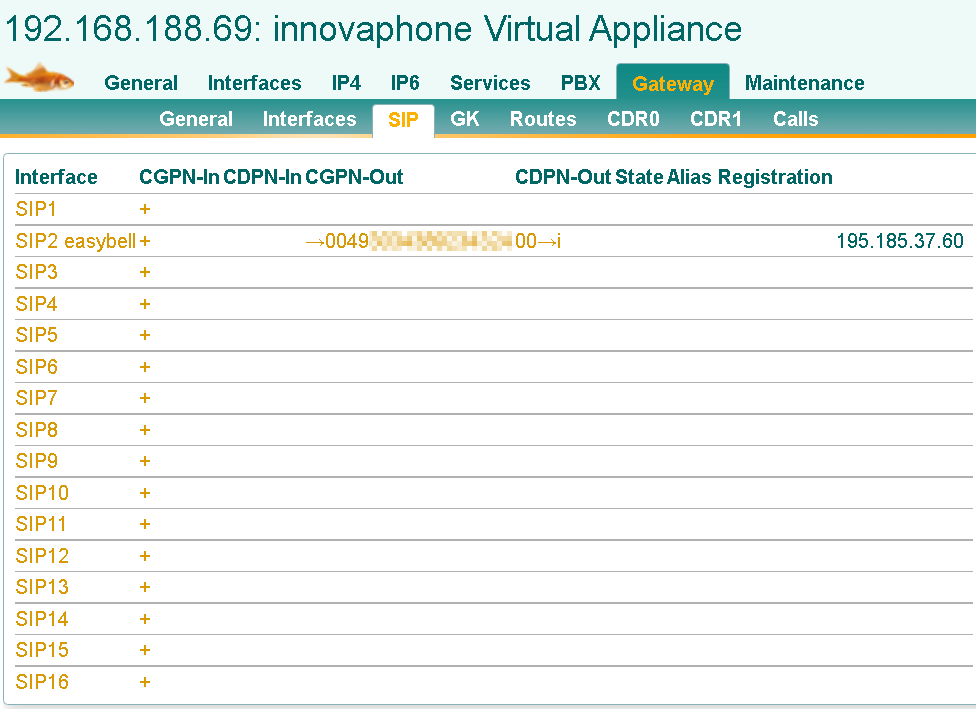Click the goldfish logo icon

(40, 77)
